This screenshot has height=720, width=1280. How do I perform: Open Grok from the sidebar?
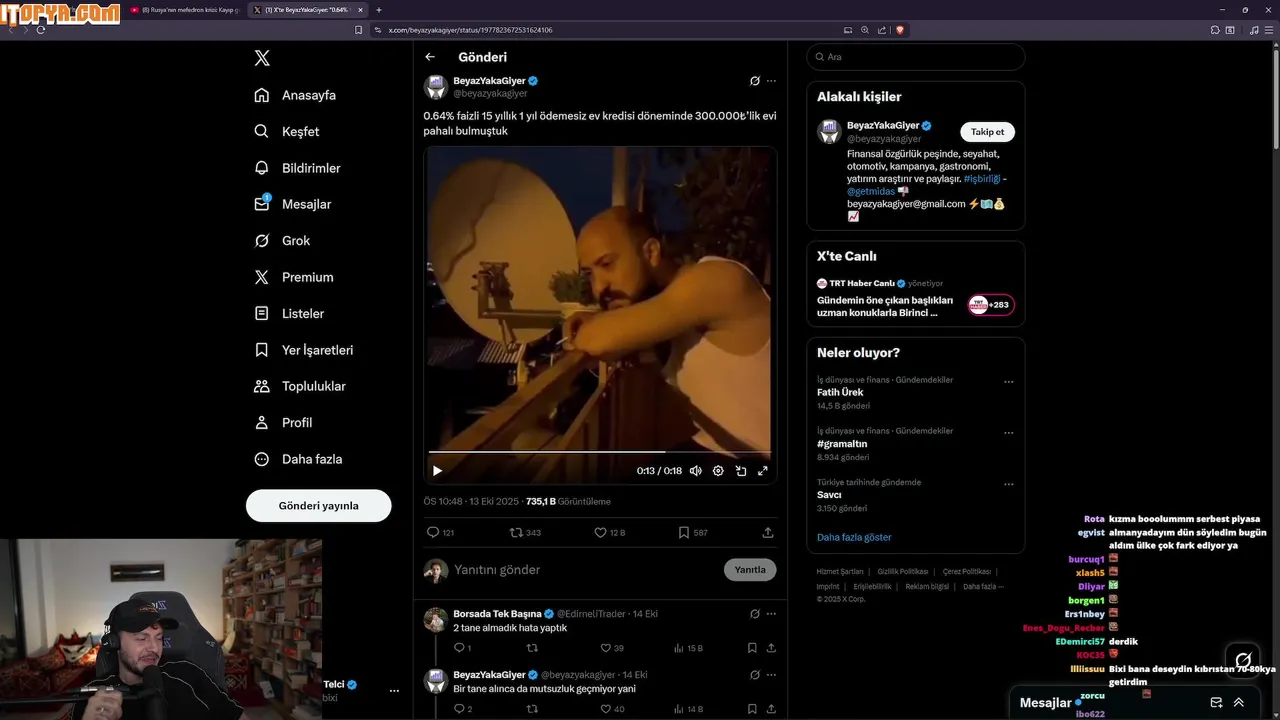282,241
